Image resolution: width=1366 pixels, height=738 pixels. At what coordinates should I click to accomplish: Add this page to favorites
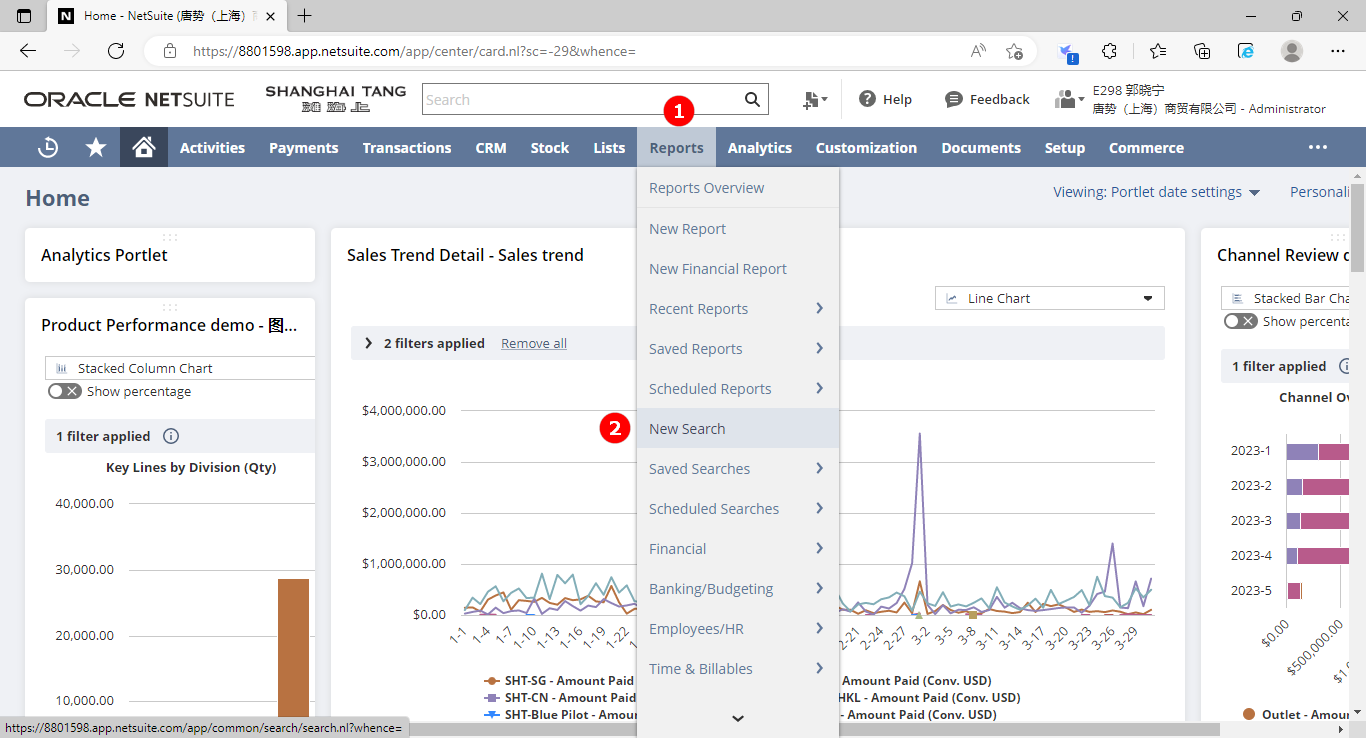click(1014, 51)
